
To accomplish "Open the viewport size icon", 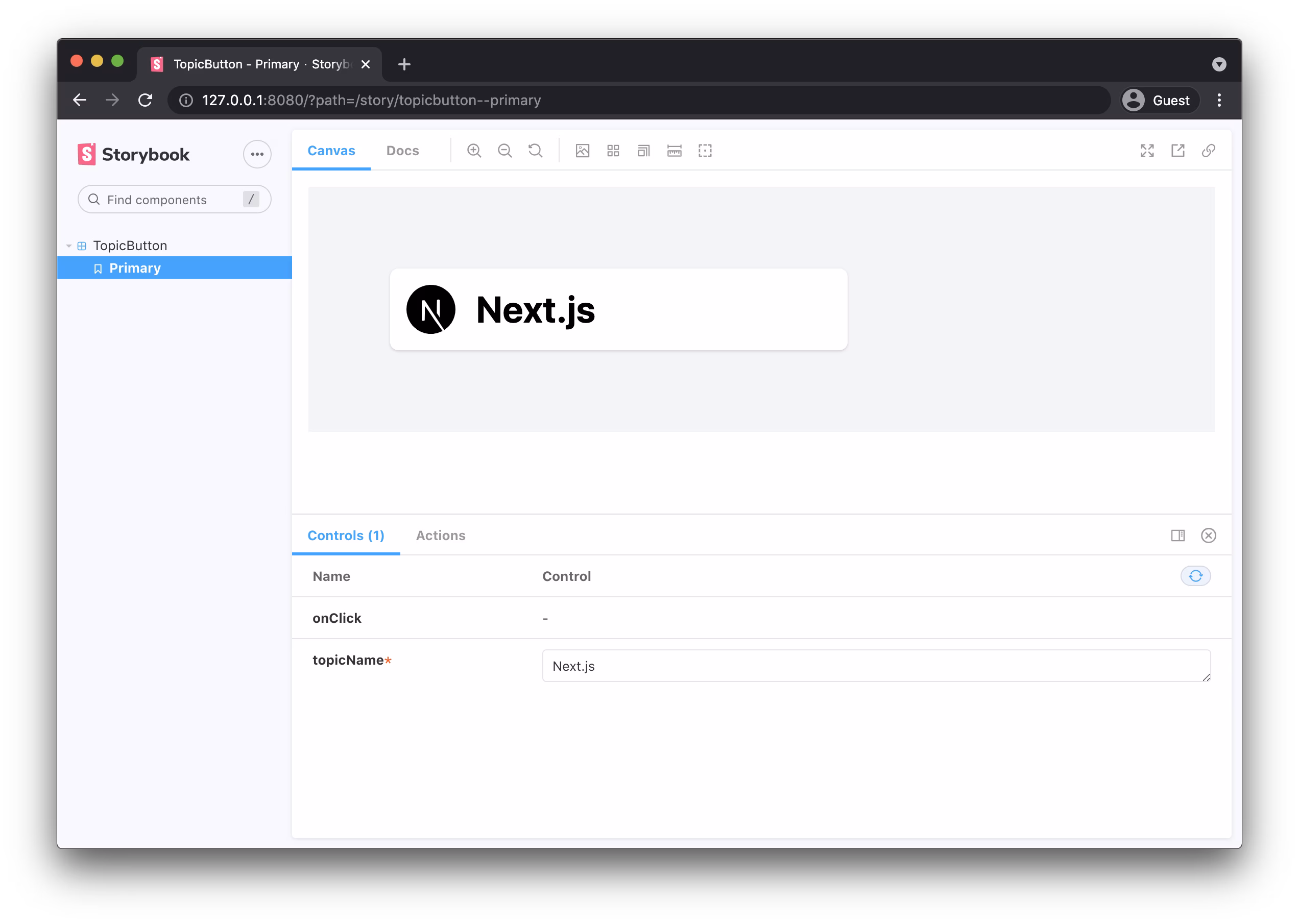I will click(x=643, y=151).
